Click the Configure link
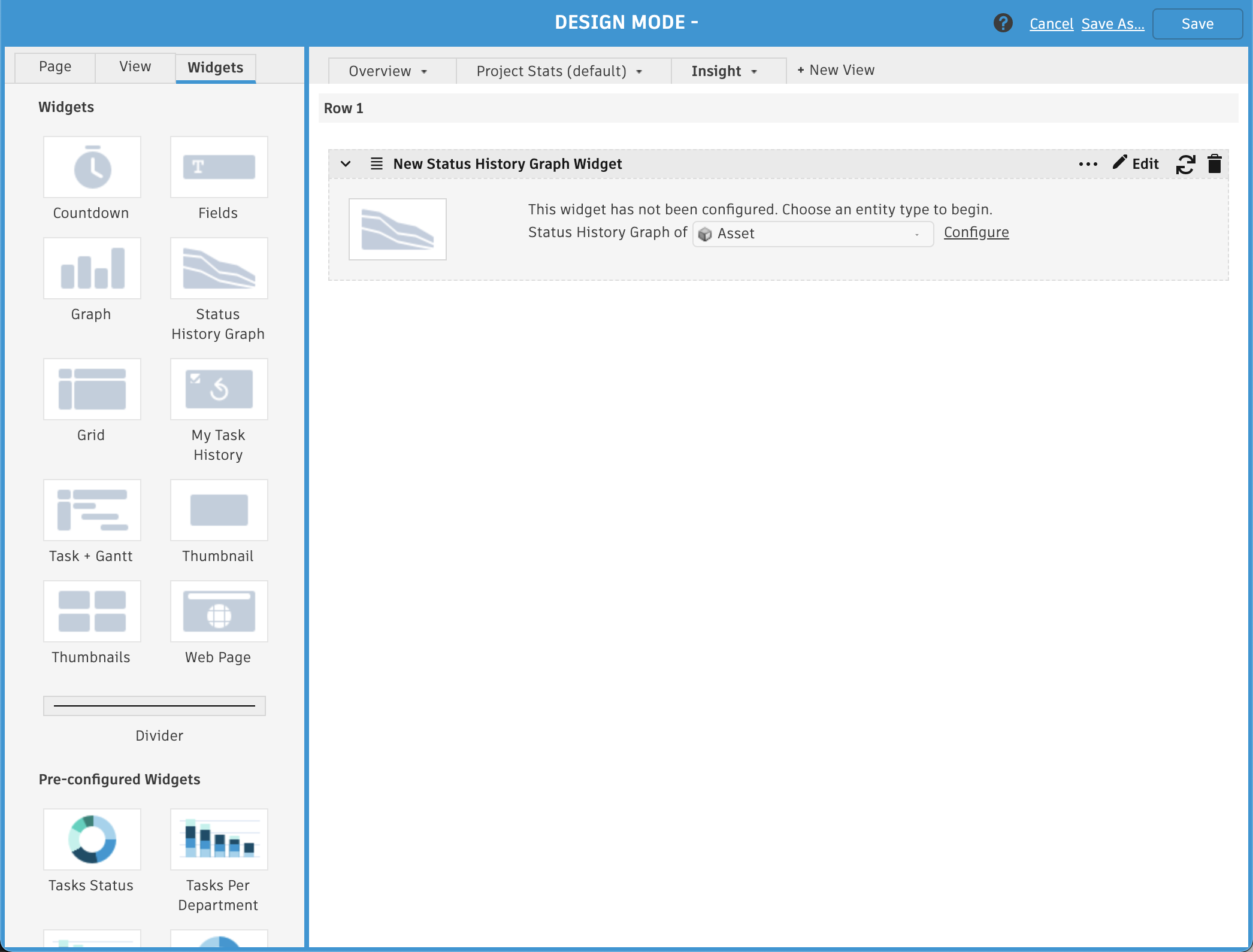This screenshot has width=1253, height=952. coord(976,232)
